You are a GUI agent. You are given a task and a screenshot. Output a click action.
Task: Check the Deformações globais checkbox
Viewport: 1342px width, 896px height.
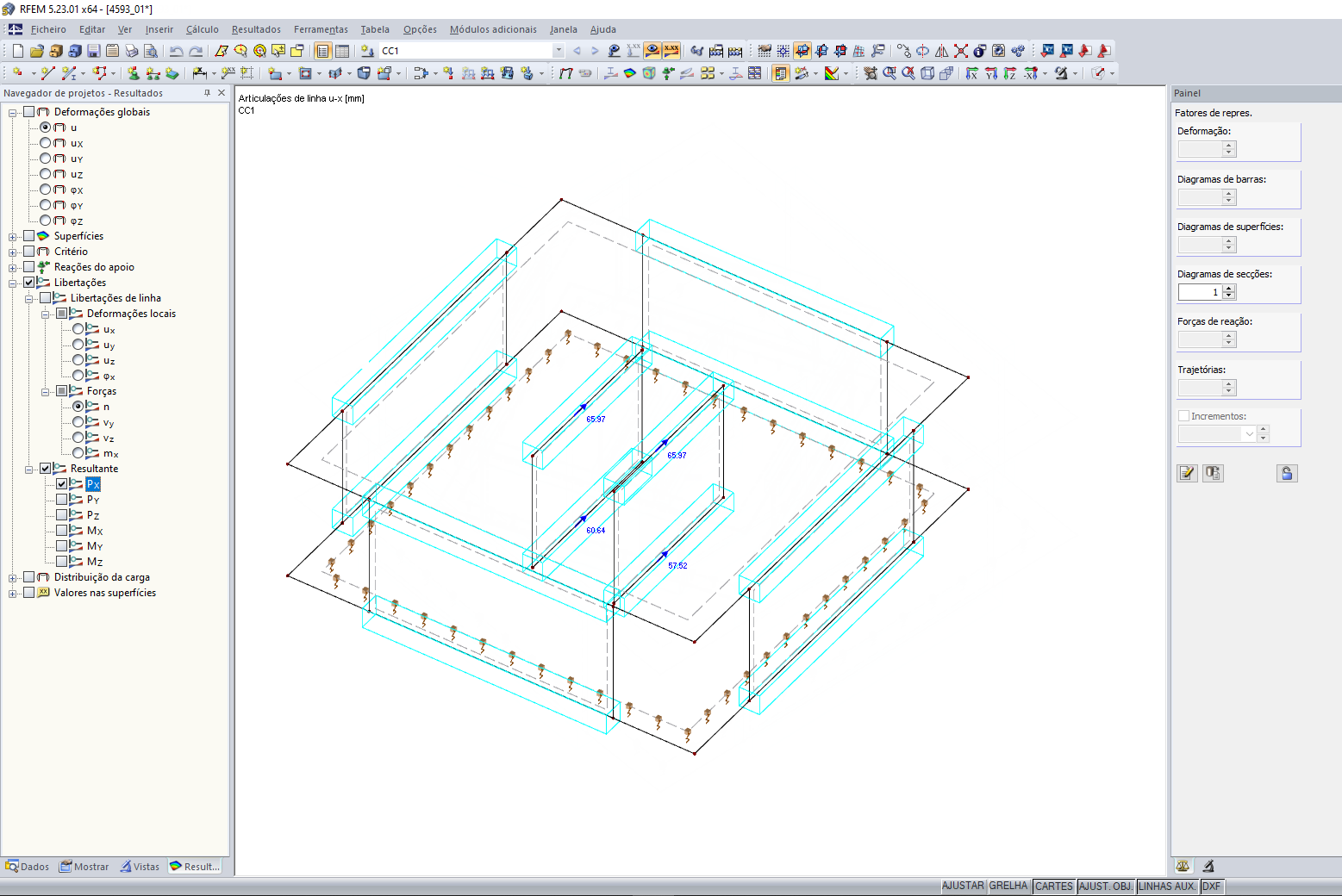pos(29,112)
